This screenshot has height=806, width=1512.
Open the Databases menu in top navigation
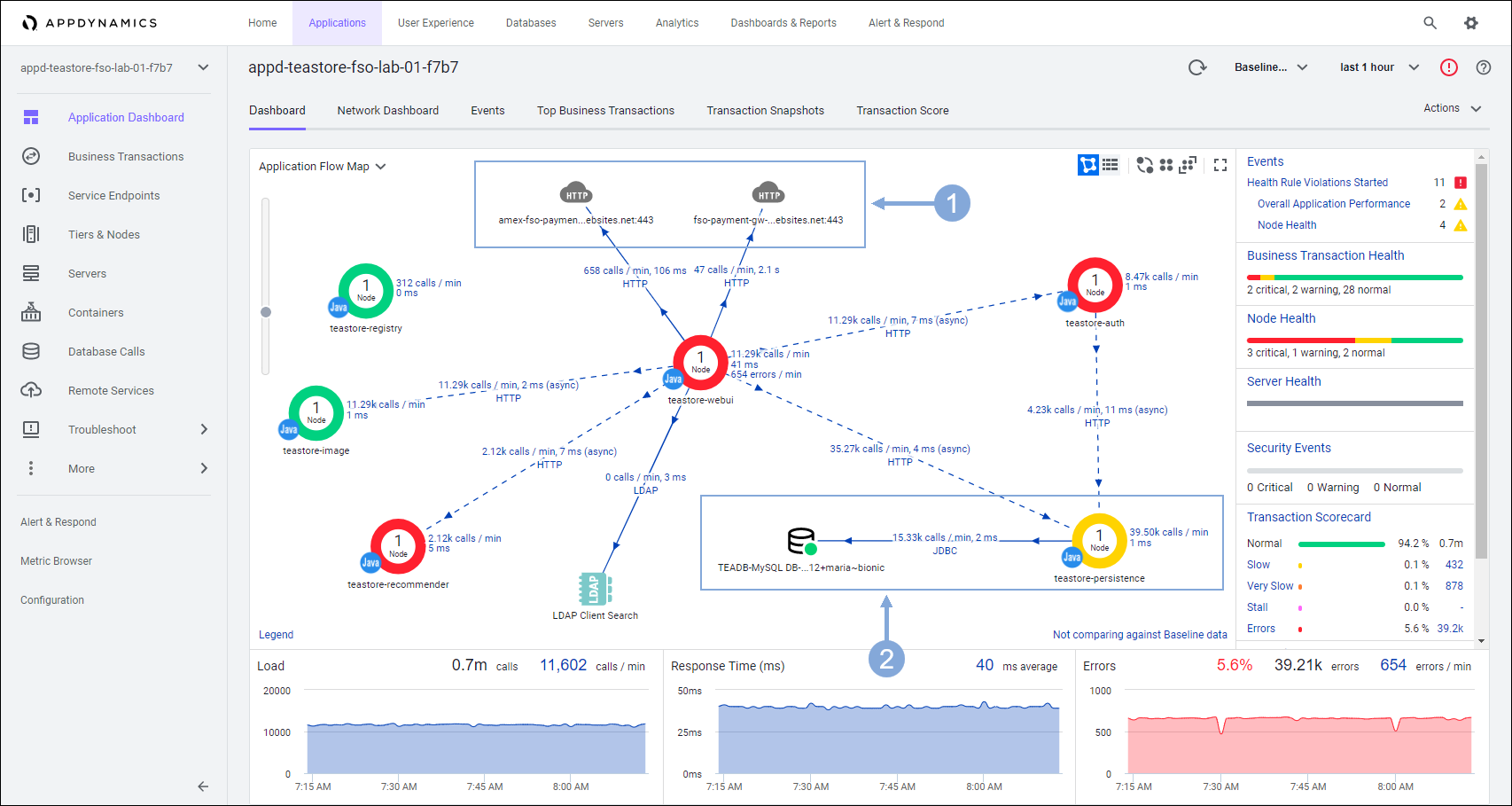[x=531, y=23]
